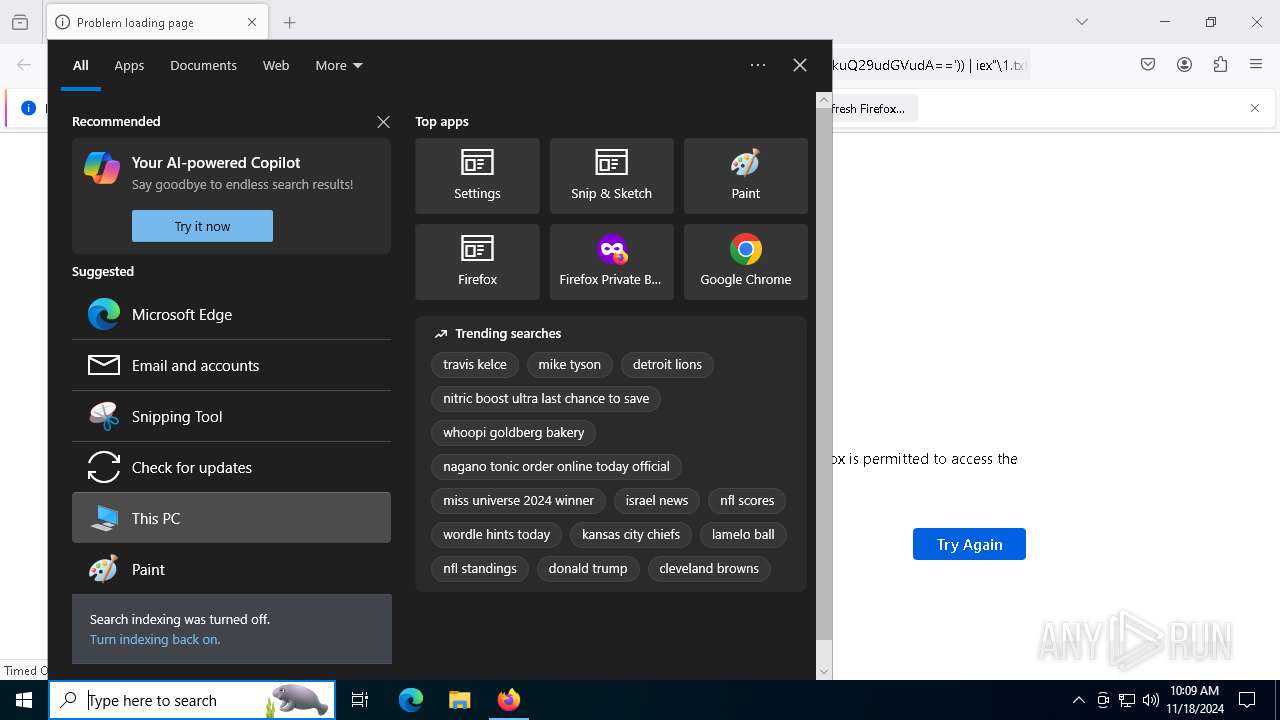Screen dimensions: 1280x720
Task: Search wordle hints today
Action: (497, 535)
